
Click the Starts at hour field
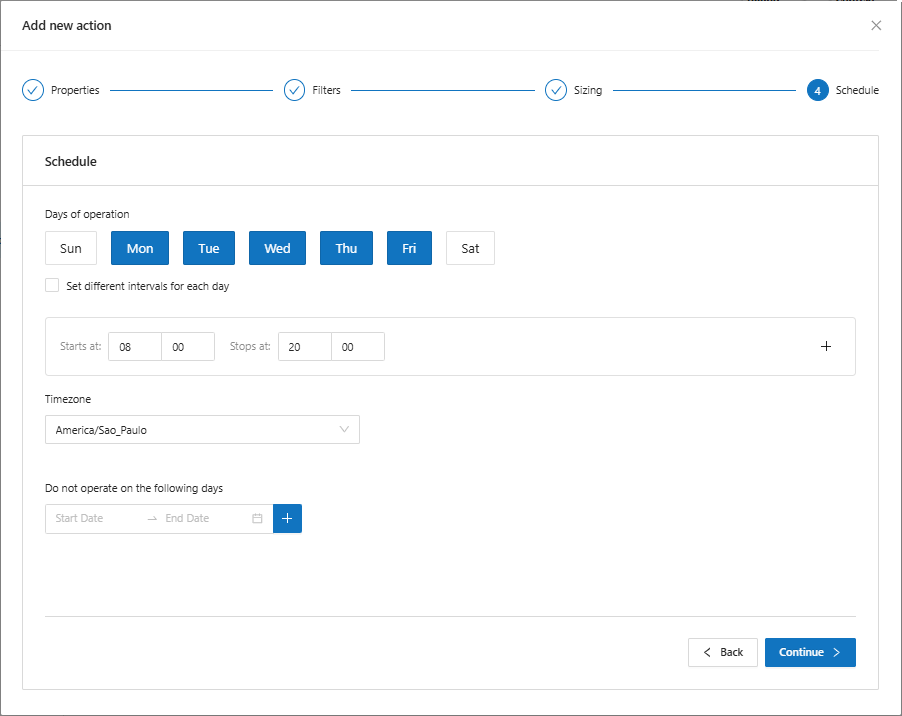click(134, 347)
